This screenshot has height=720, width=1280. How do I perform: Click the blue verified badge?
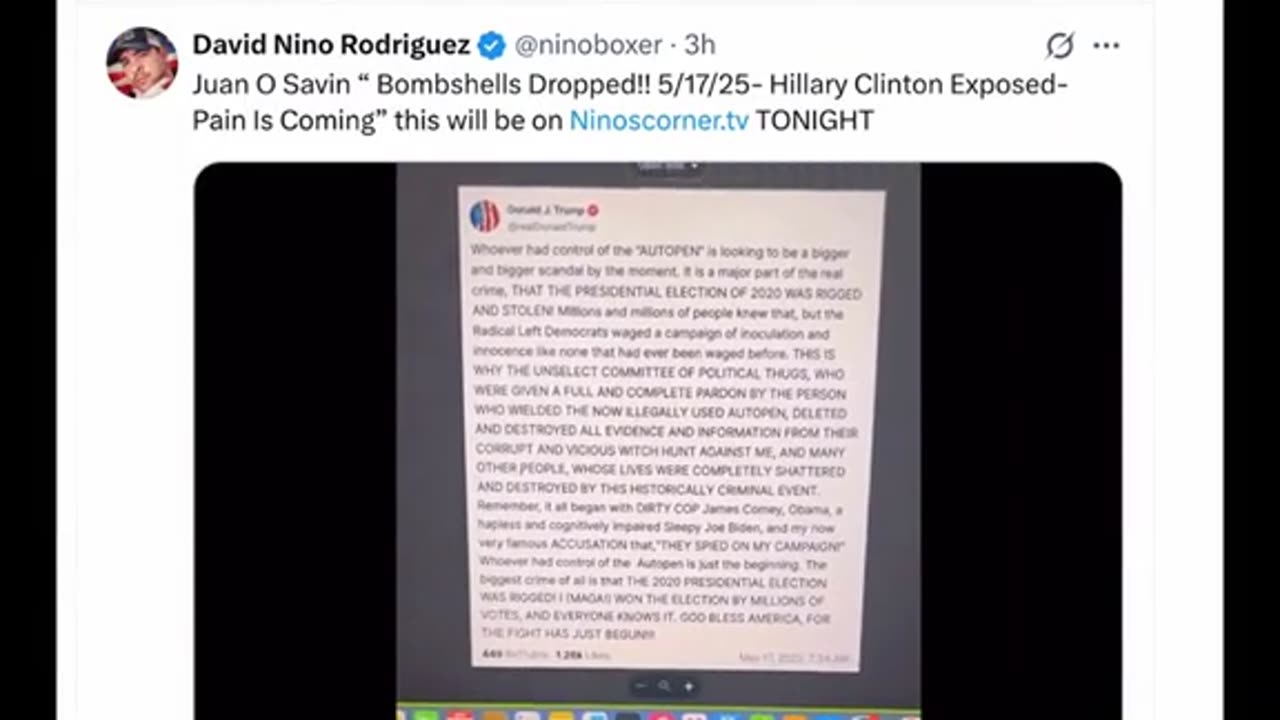491,45
